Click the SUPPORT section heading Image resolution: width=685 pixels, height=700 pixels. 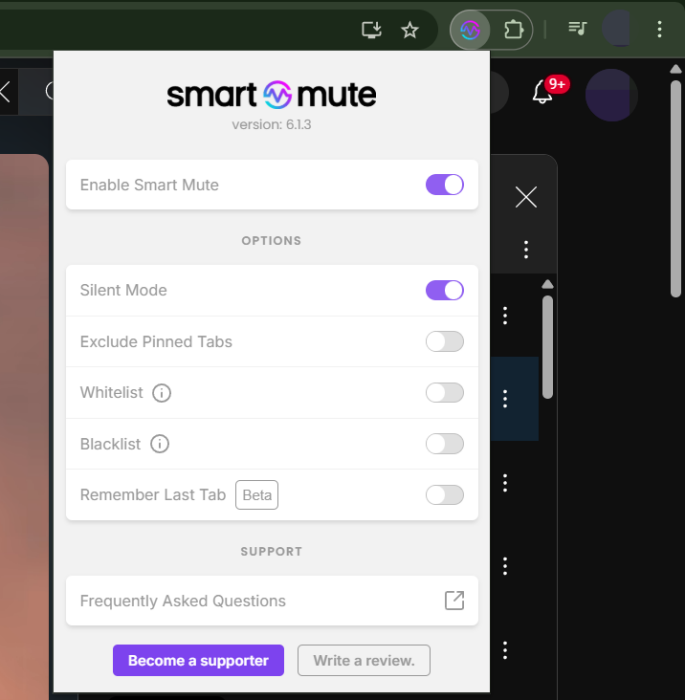[271, 552]
